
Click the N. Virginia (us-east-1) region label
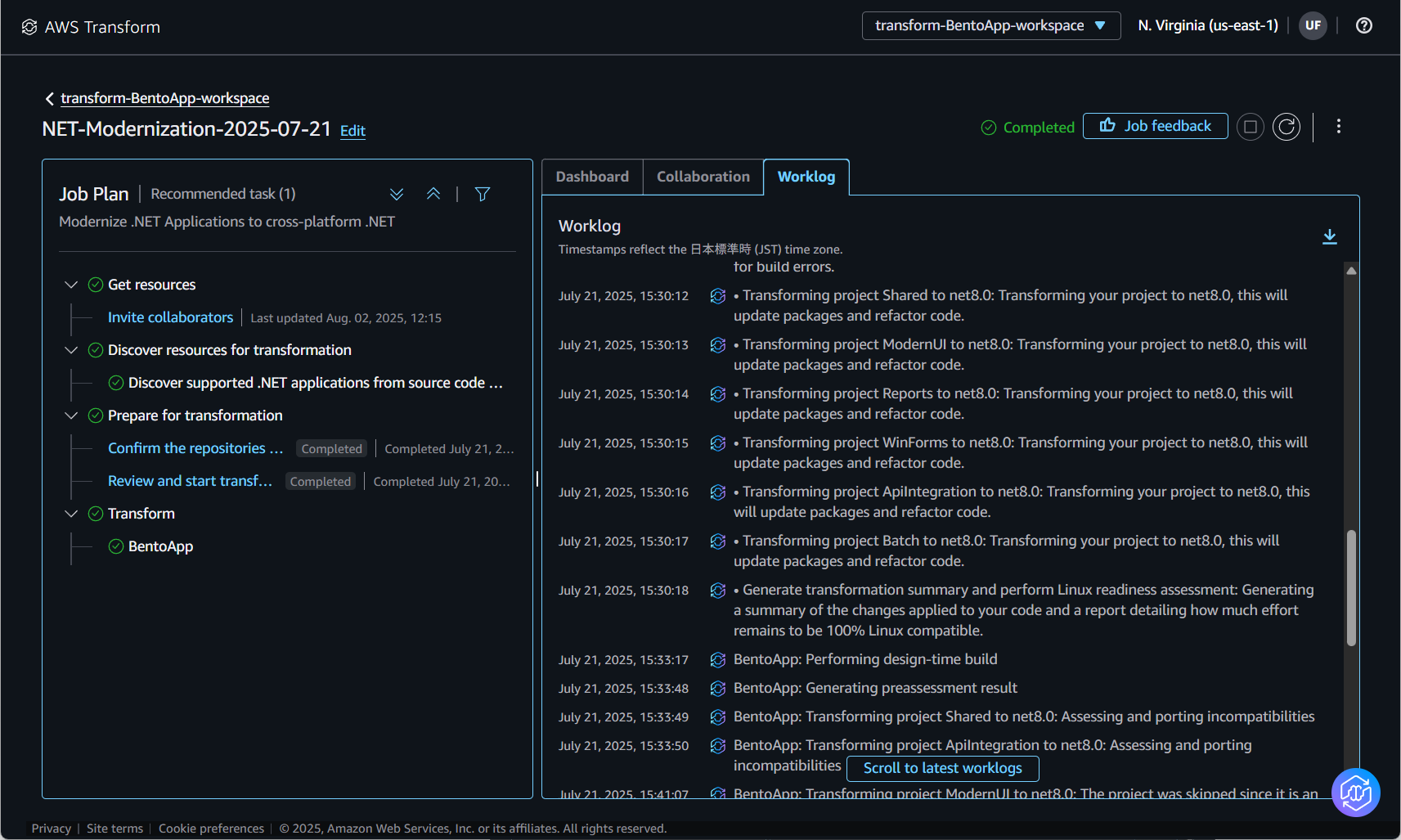pyautogui.click(x=1208, y=25)
